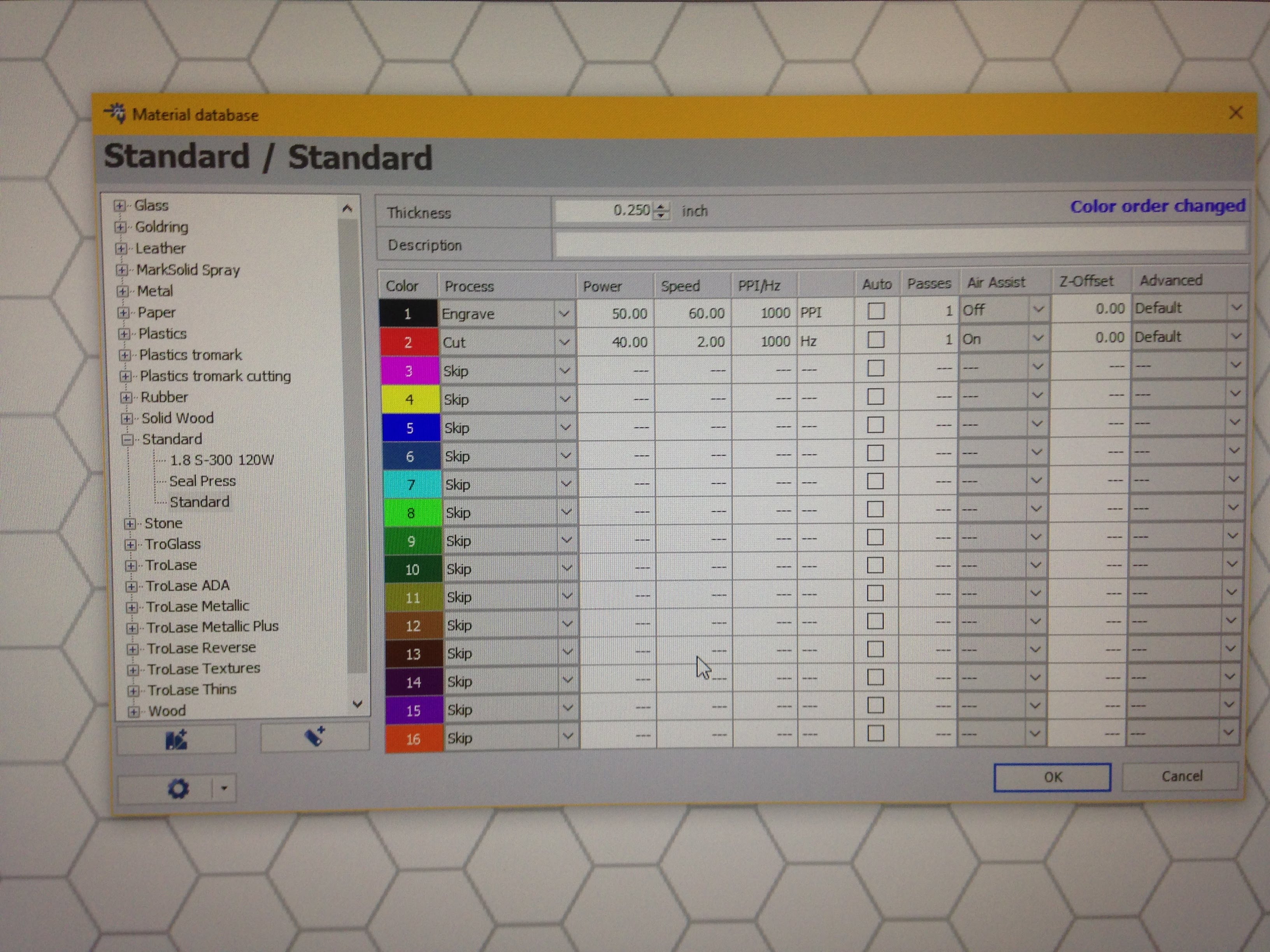Image resolution: width=1270 pixels, height=952 pixels.
Task: Click the add material group icon button
Action: pos(176,739)
